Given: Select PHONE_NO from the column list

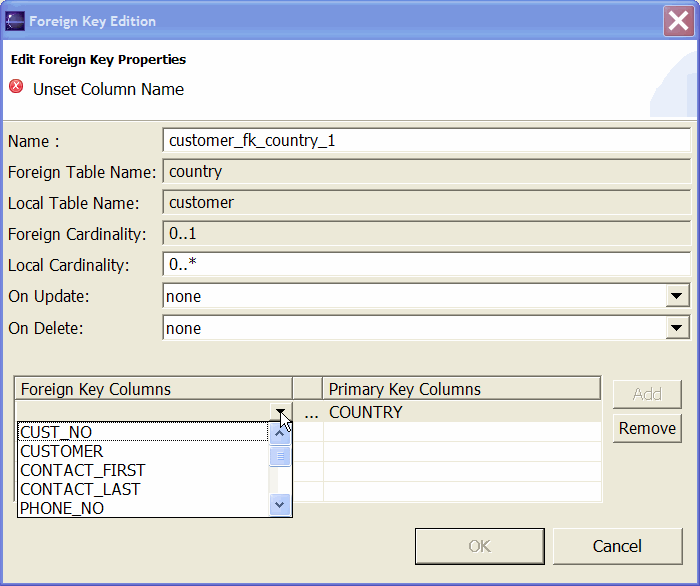Looking at the screenshot, I should (143, 508).
